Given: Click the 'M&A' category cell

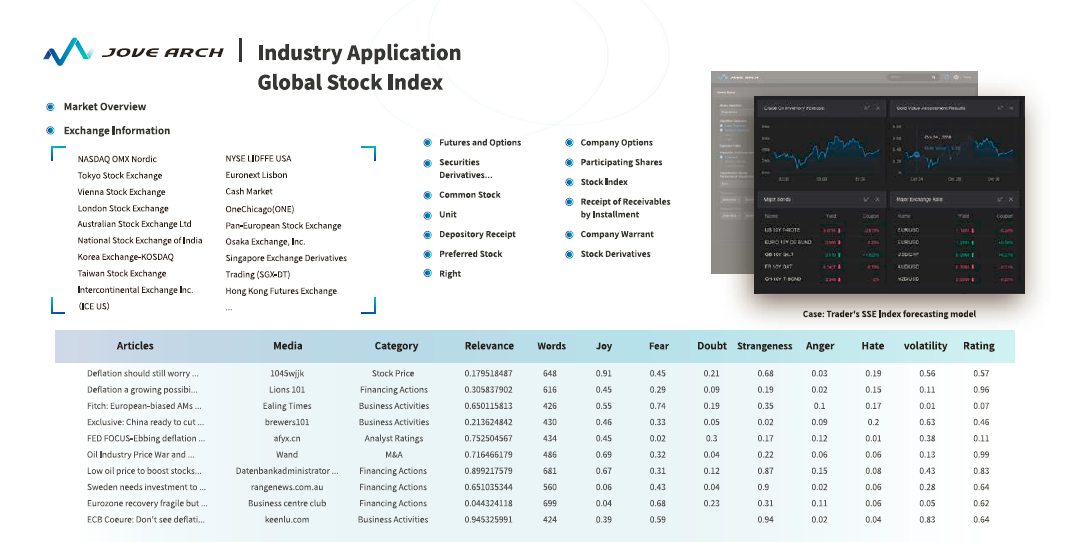Looking at the screenshot, I should click(x=393, y=454).
